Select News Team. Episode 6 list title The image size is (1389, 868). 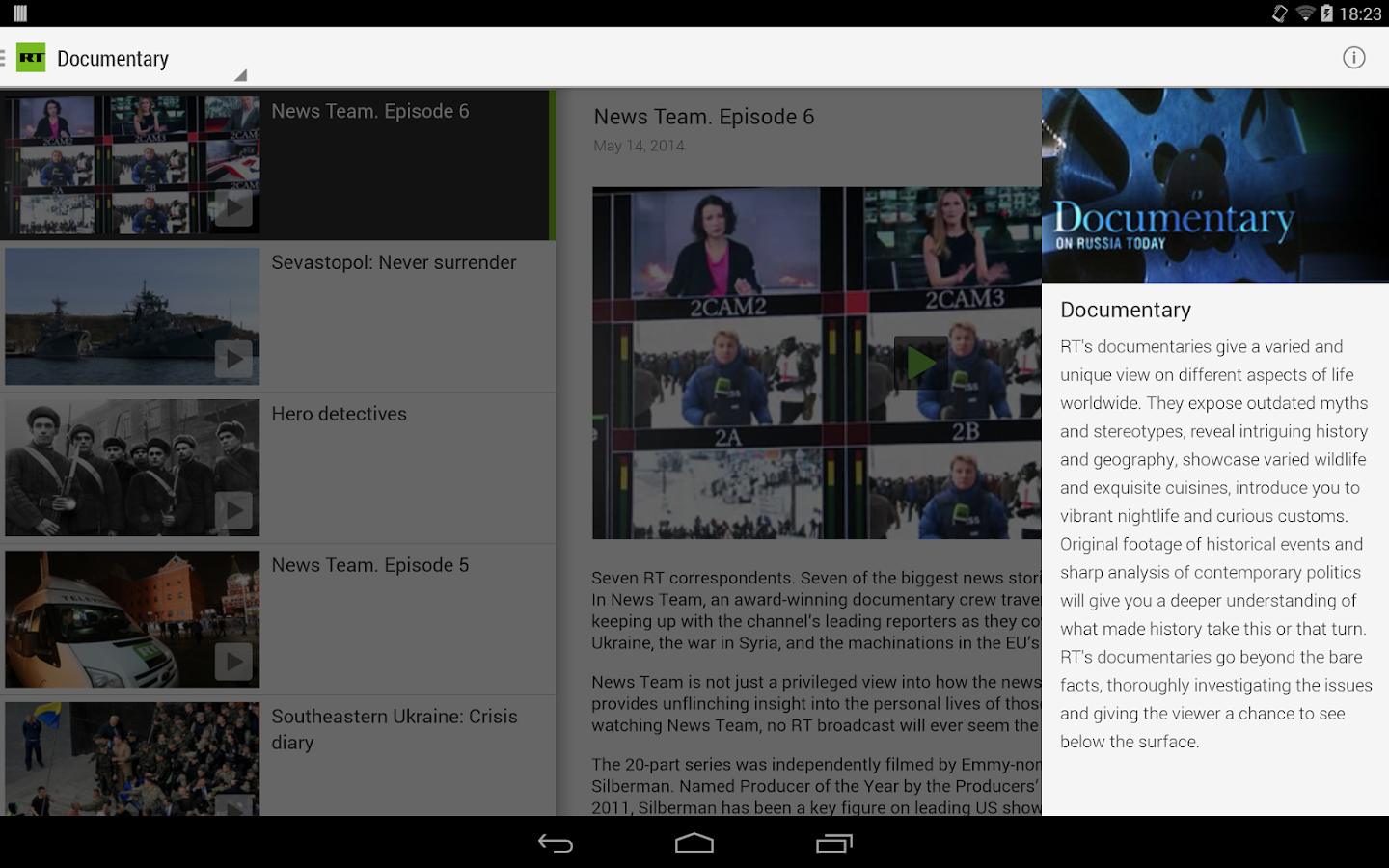pyautogui.click(x=370, y=111)
